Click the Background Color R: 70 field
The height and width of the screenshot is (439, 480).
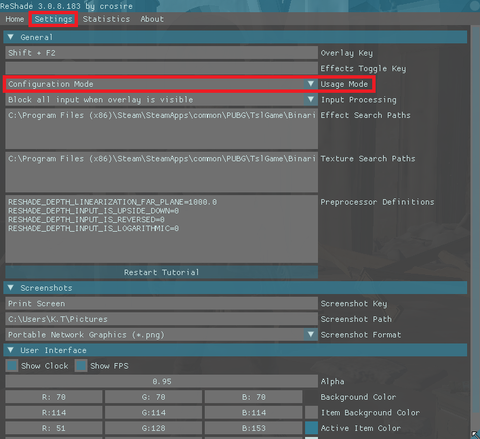tap(54, 397)
